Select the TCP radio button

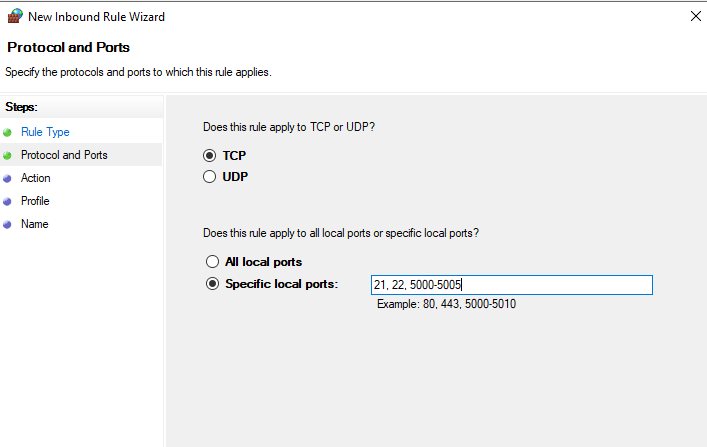pos(209,156)
